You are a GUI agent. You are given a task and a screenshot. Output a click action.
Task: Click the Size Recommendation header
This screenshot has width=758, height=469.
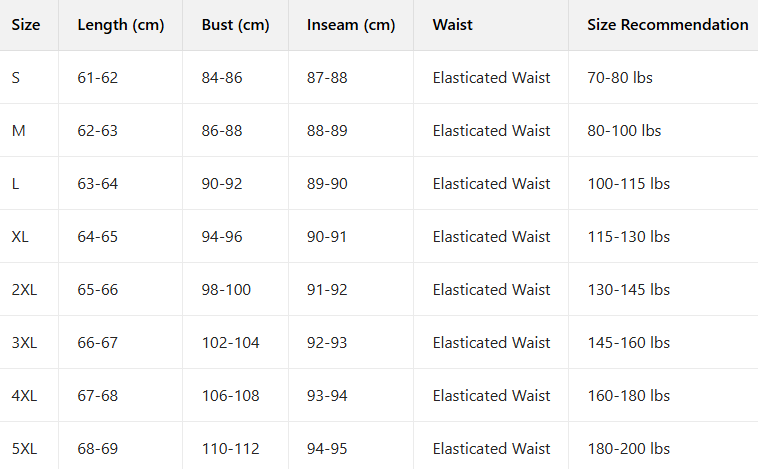click(x=668, y=25)
